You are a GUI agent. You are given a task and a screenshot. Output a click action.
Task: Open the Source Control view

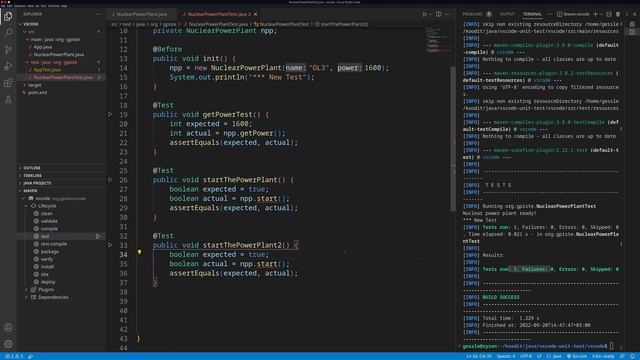[8, 49]
